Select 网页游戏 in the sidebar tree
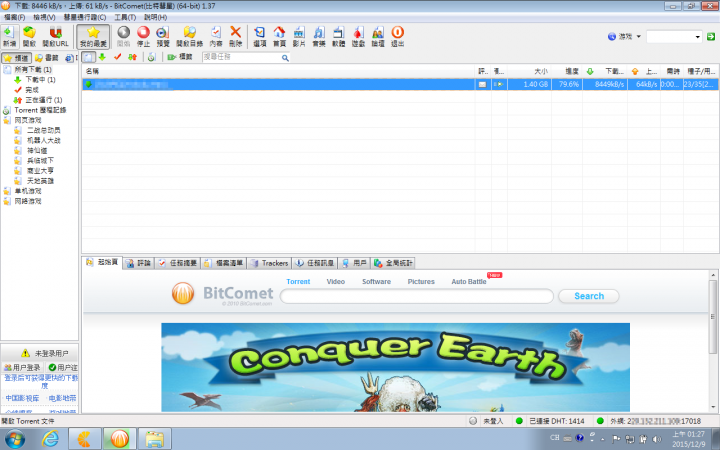Screen dimensions: 720x450 [28, 120]
